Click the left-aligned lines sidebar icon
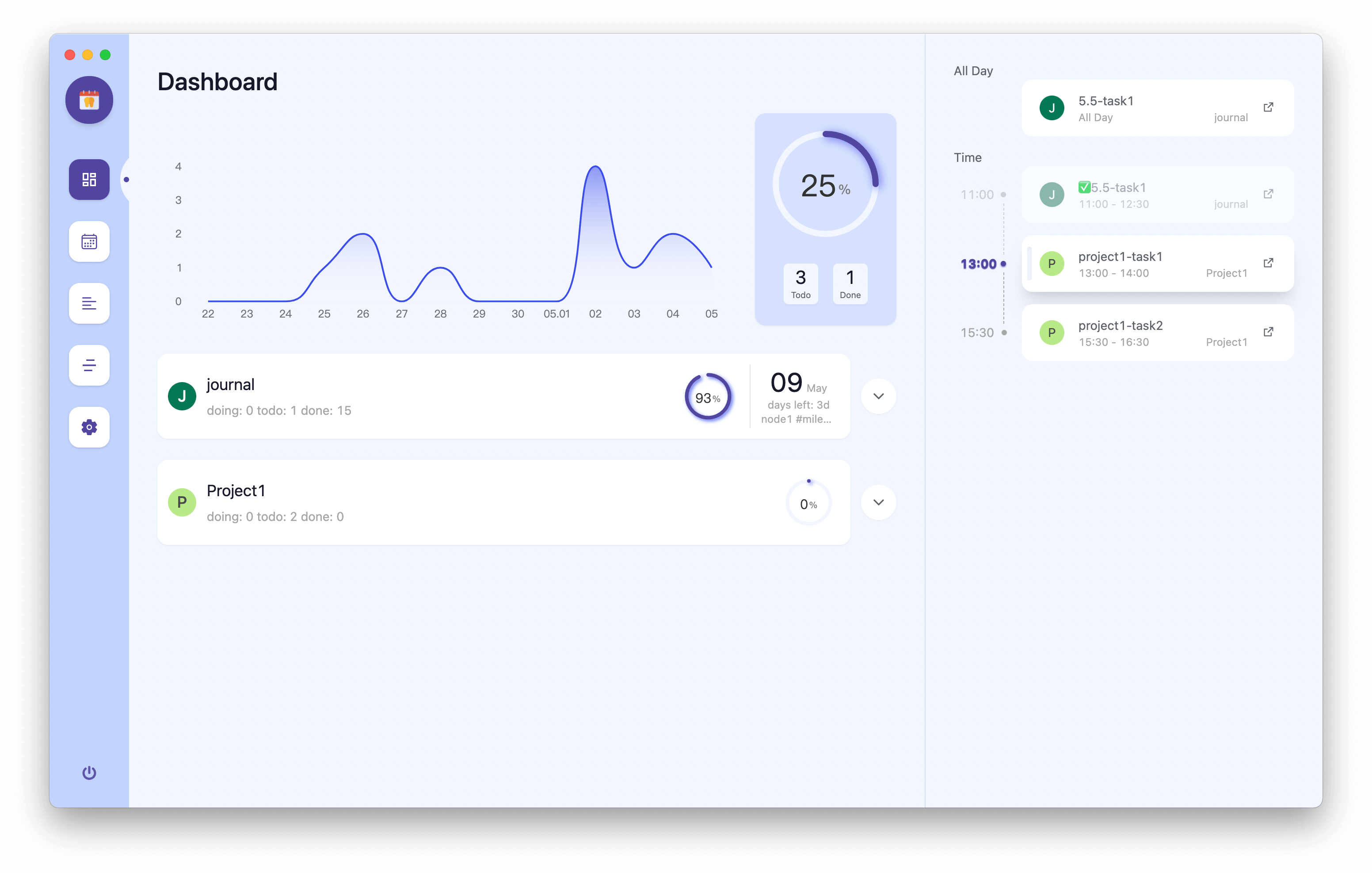This screenshot has height=873, width=1372. 89,303
